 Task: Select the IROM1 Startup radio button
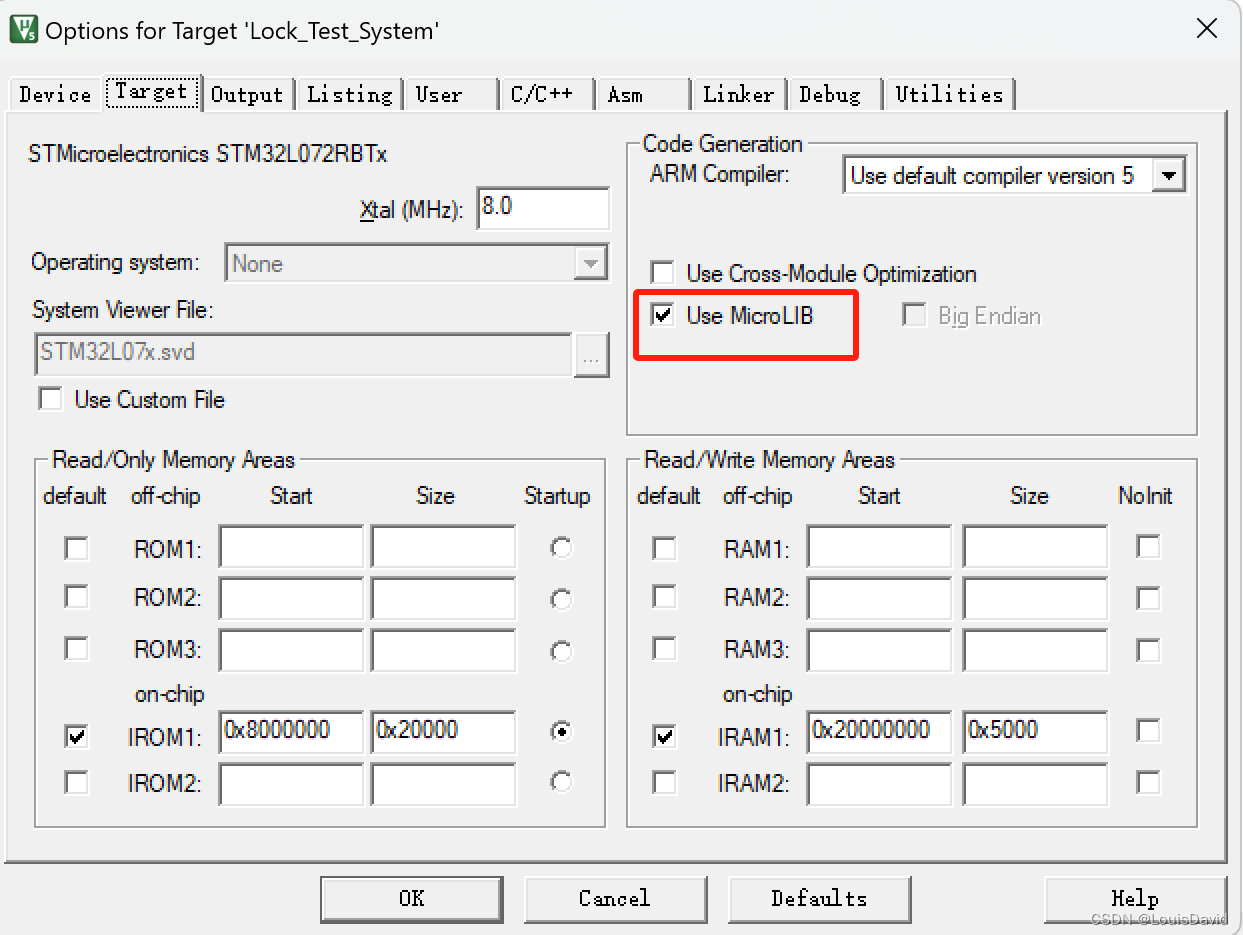coord(561,732)
